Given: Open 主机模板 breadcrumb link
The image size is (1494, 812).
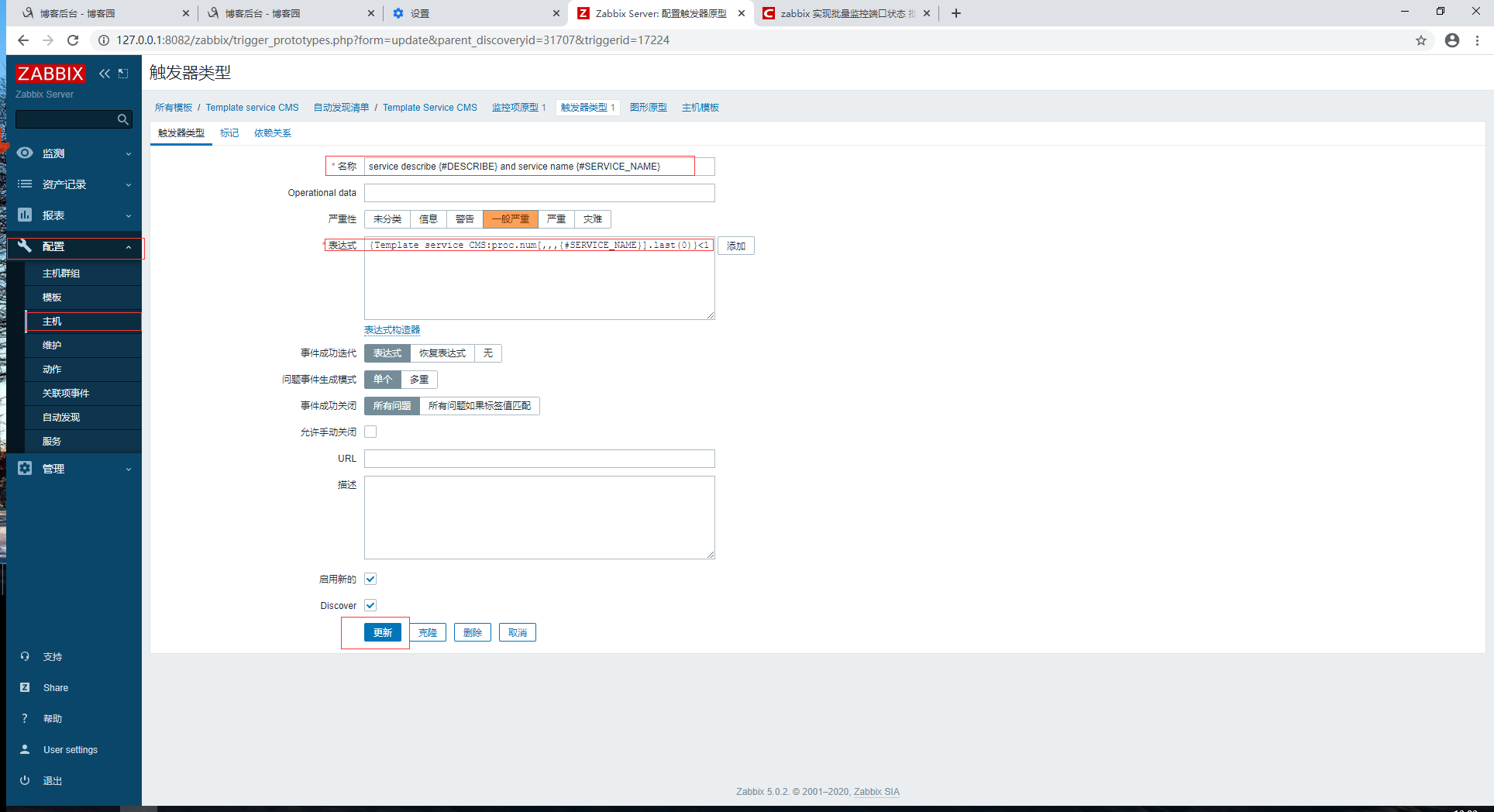Looking at the screenshot, I should [701, 108].
